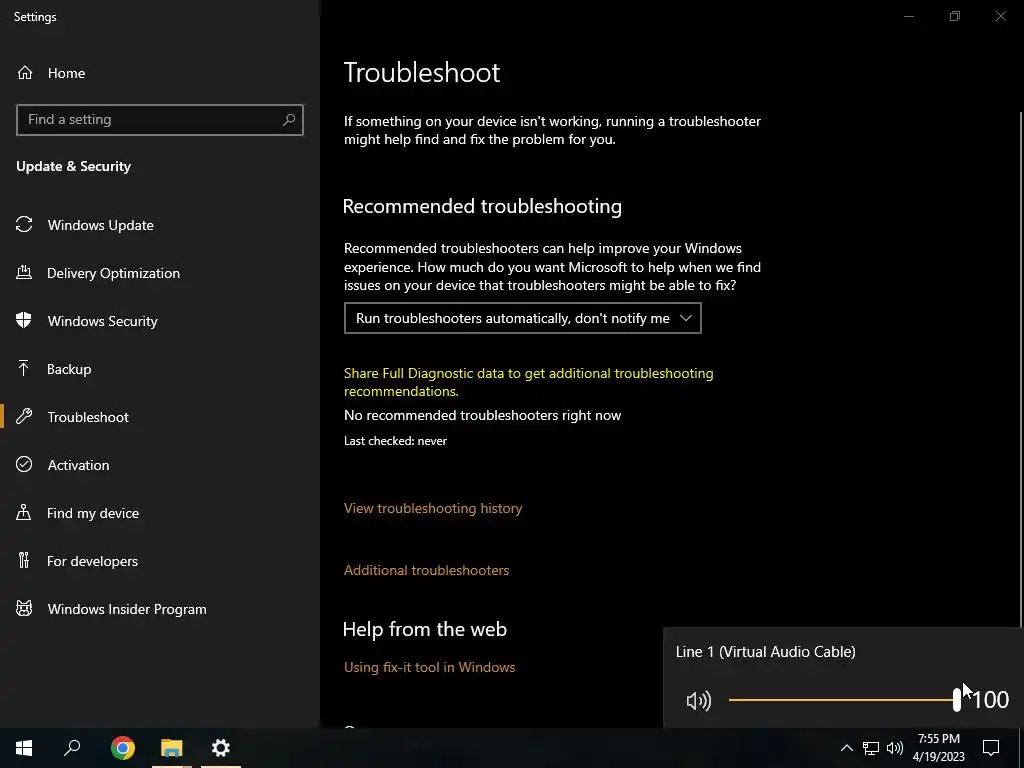Click the taskbar clock and date
Viewport: 1024px width, 768px height.
tap(938, 748)
